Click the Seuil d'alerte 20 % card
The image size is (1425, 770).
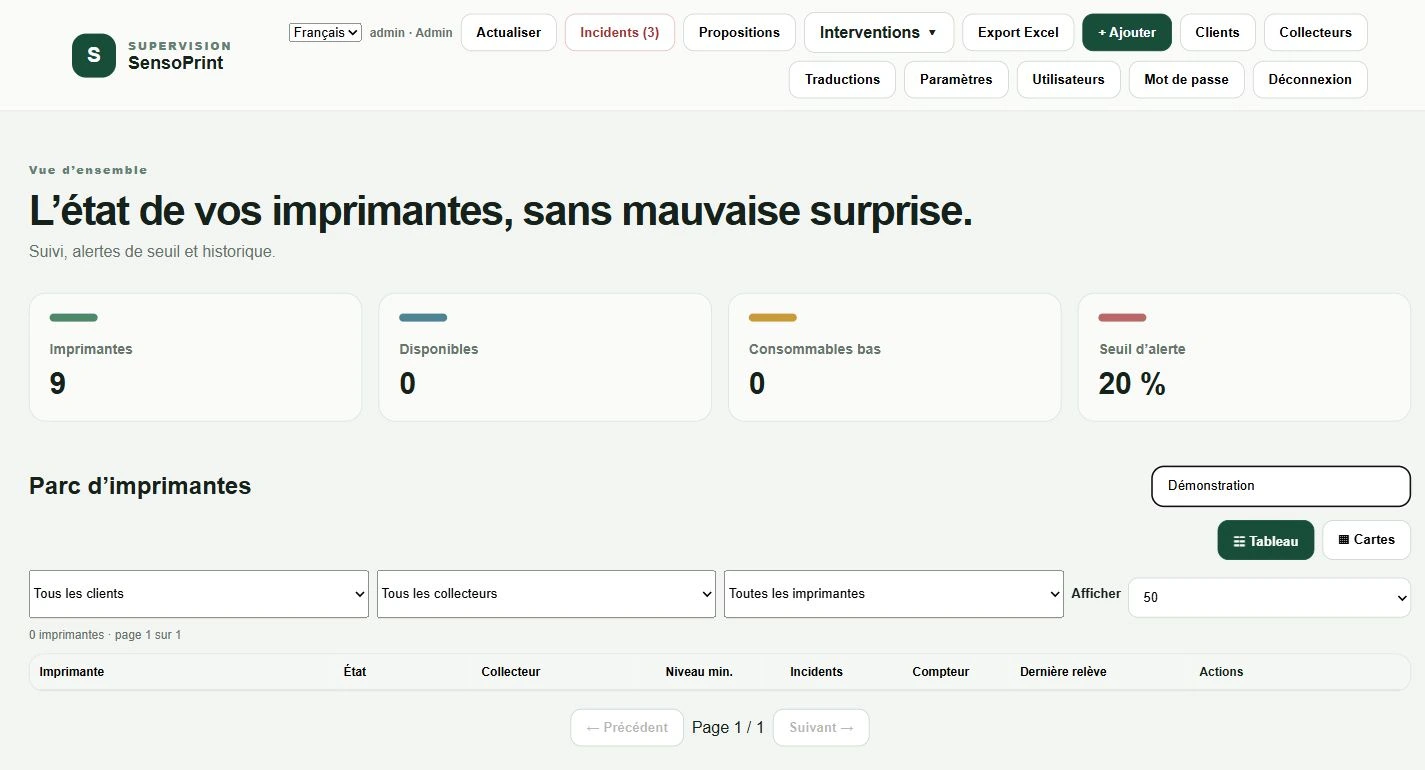point(1244,357)
